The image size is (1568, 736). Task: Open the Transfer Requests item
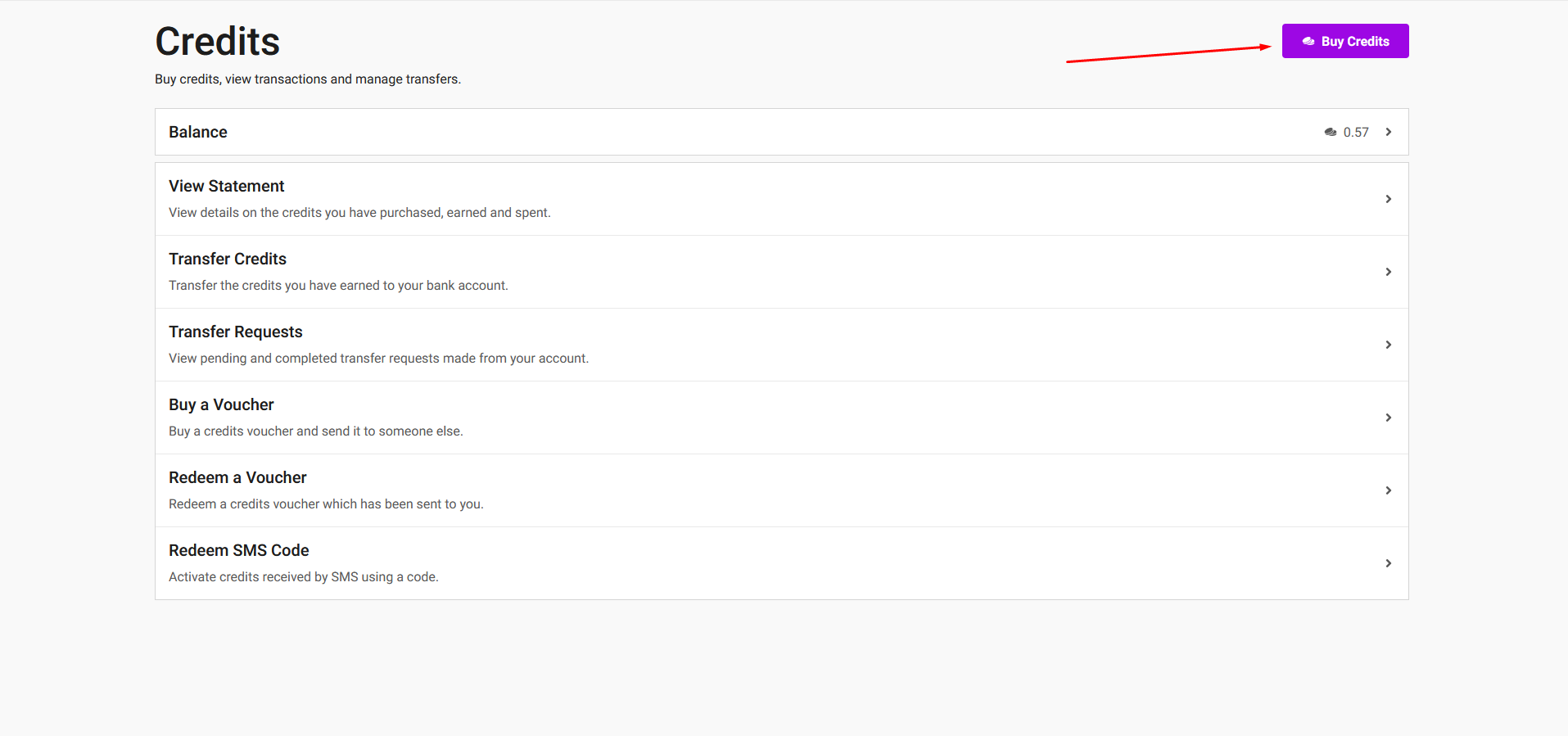[x=782, y=345]
